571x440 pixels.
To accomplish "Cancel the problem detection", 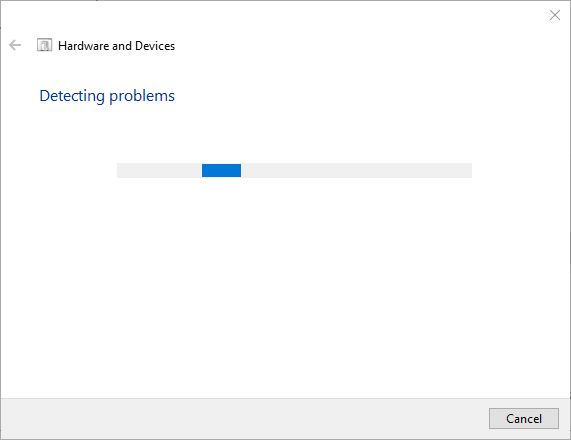I will pyautogui.click(x=524, y=419).
